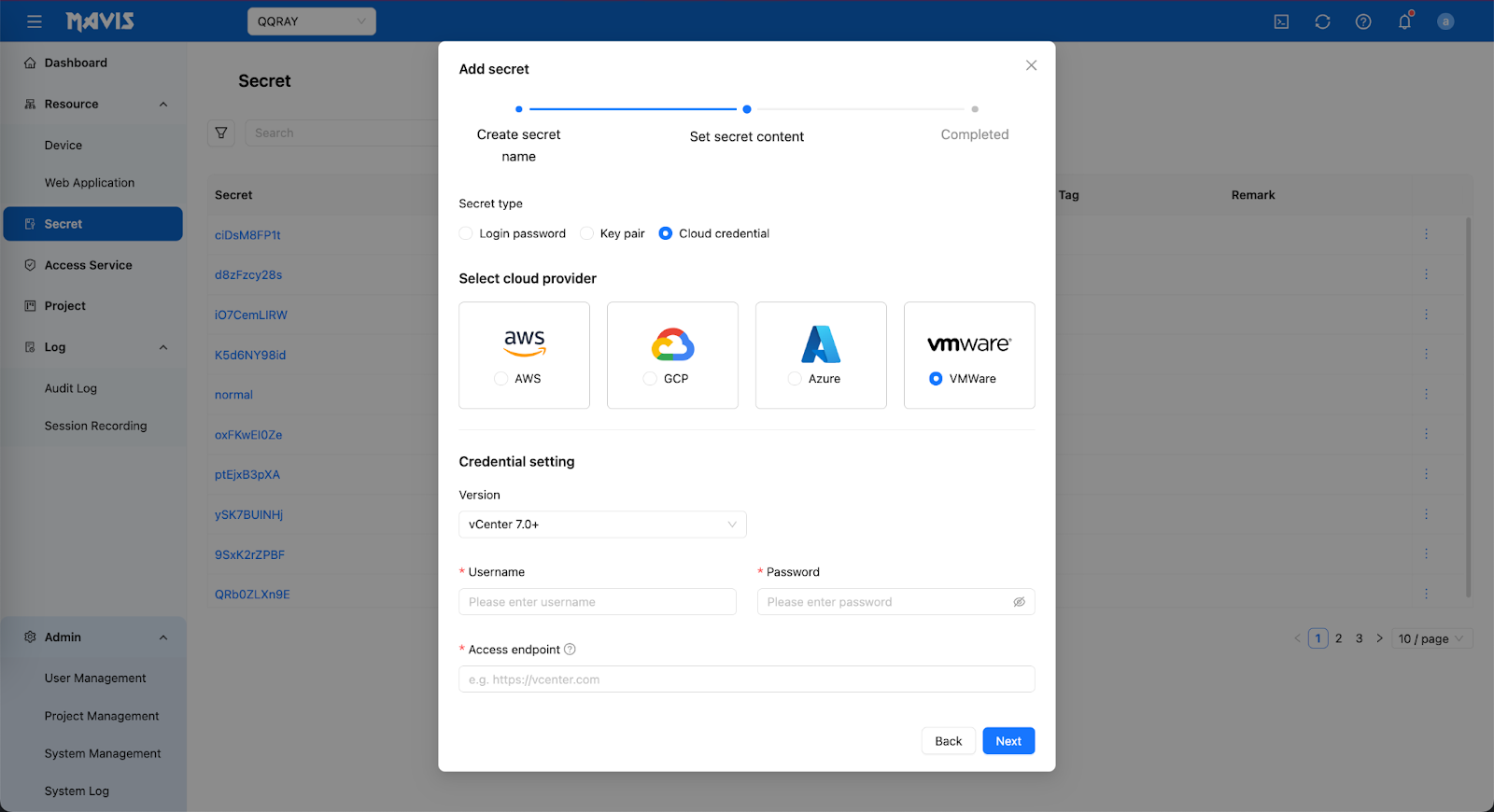Image resolution: width=1494 pixels, height=812 pixels.
Task: Go to next pagination page arrow
Action: click(1379, 638)
